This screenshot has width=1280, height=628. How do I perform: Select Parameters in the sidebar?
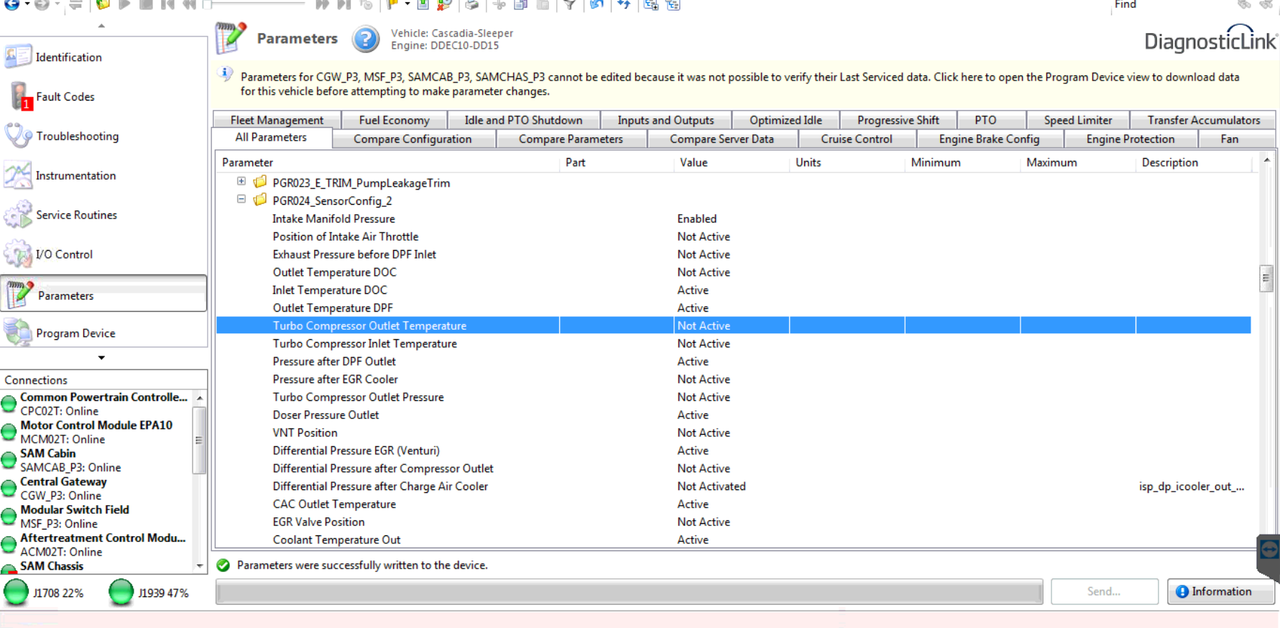point(104,295)
